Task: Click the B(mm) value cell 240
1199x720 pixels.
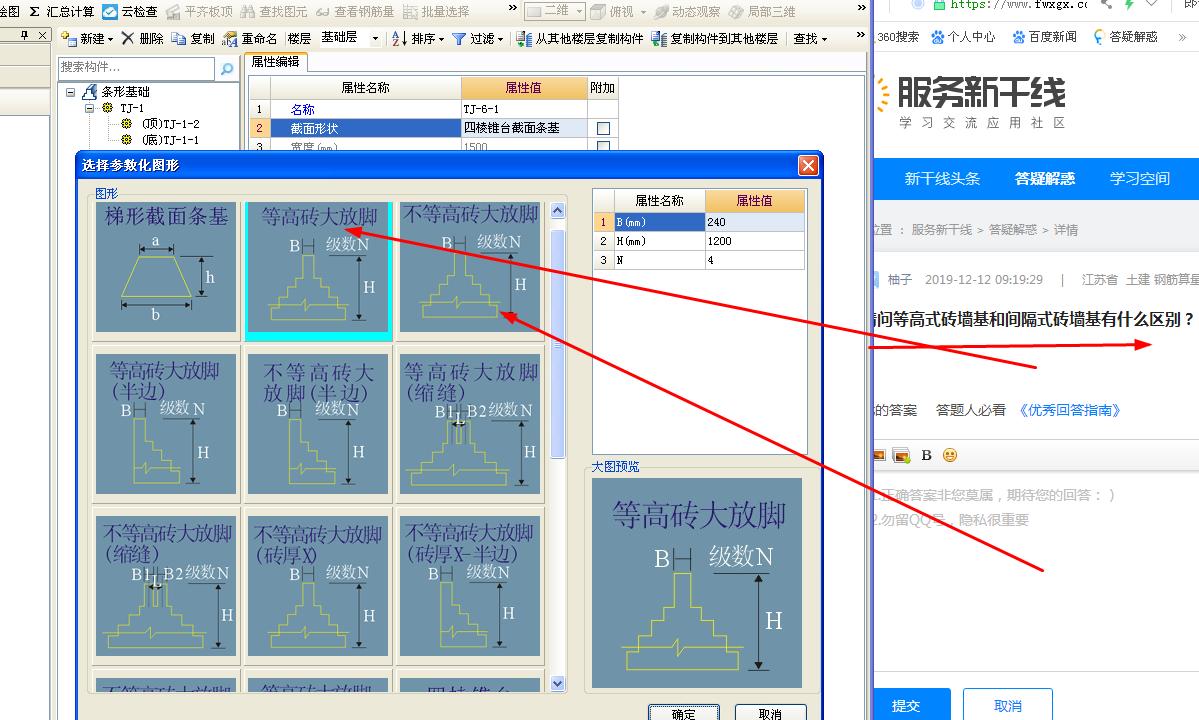Action: coord(754,222)
